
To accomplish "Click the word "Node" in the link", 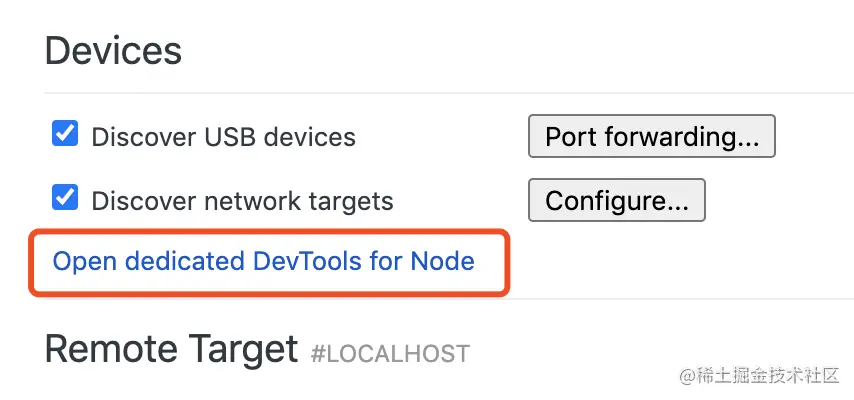I will point(442,262).
